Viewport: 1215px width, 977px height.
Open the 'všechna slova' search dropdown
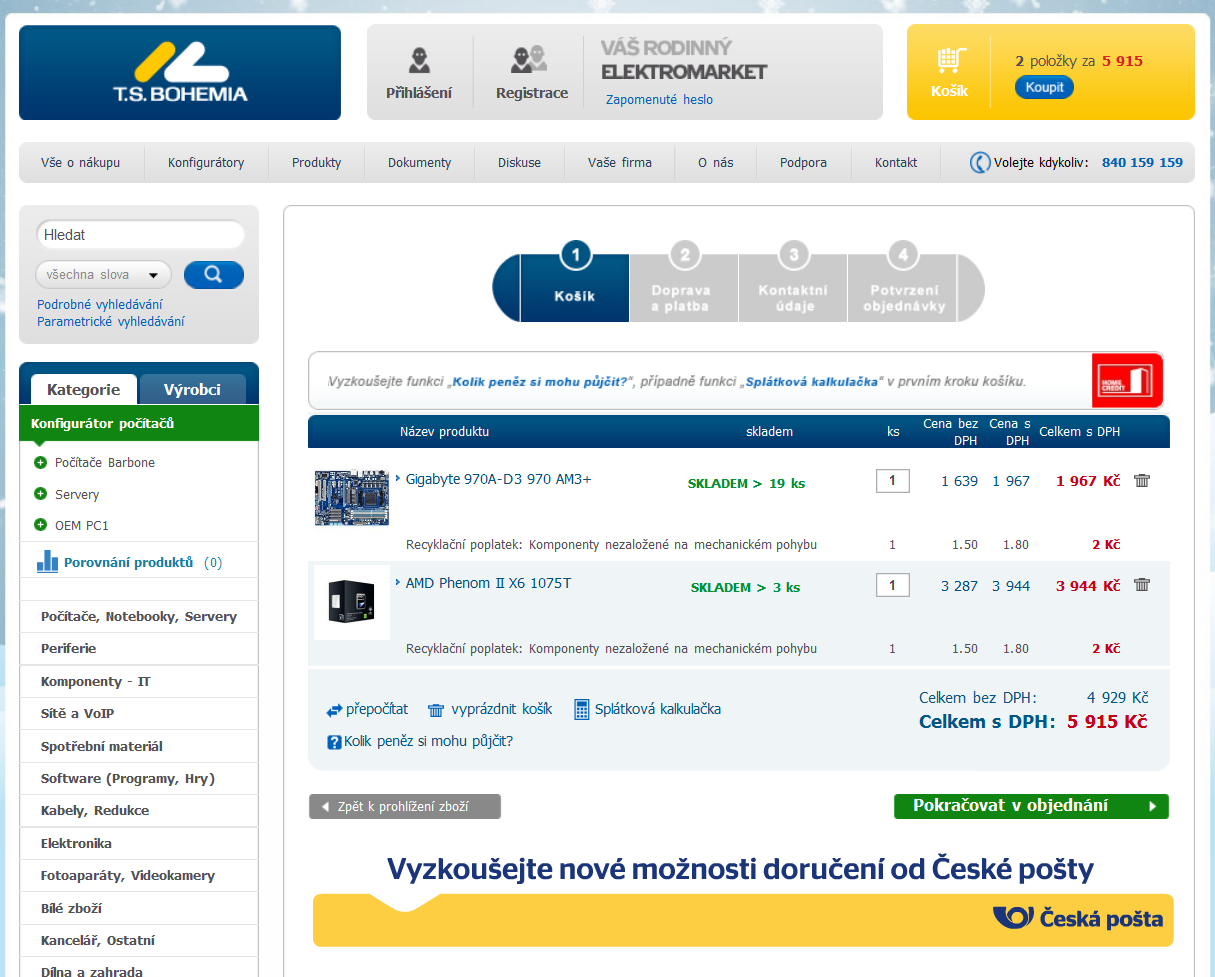(x=103, y=275)
